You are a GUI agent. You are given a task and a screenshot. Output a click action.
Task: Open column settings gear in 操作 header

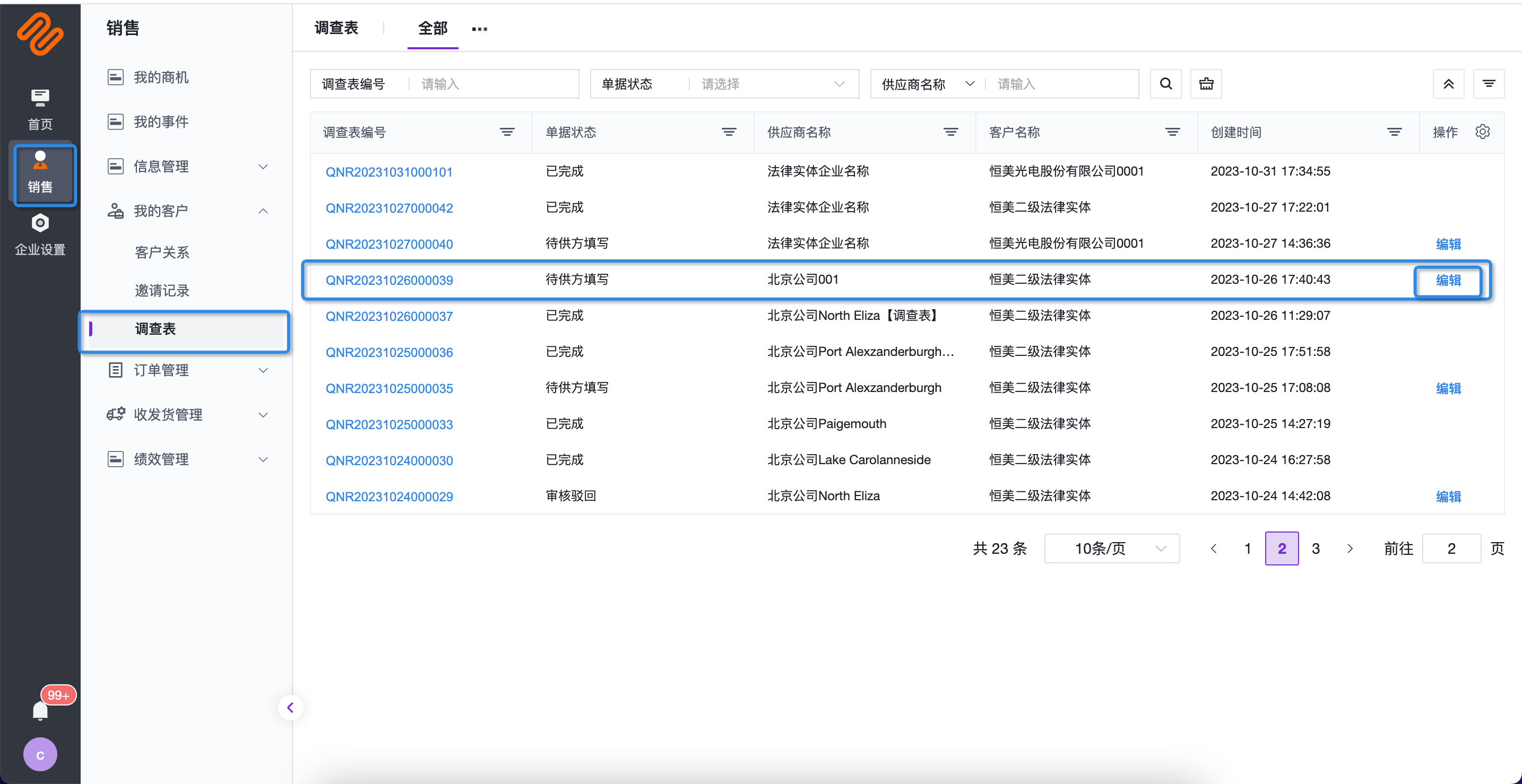point(1482,132)
